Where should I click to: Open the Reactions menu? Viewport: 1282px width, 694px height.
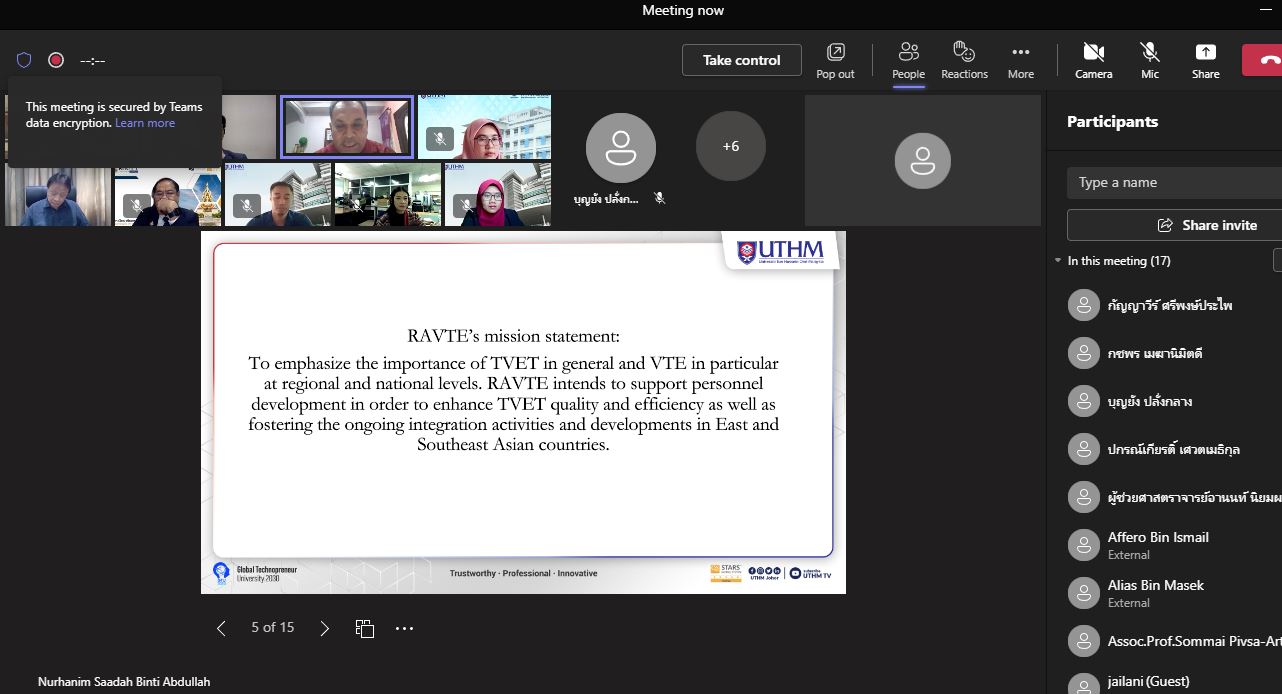click(x=964, y=60)
